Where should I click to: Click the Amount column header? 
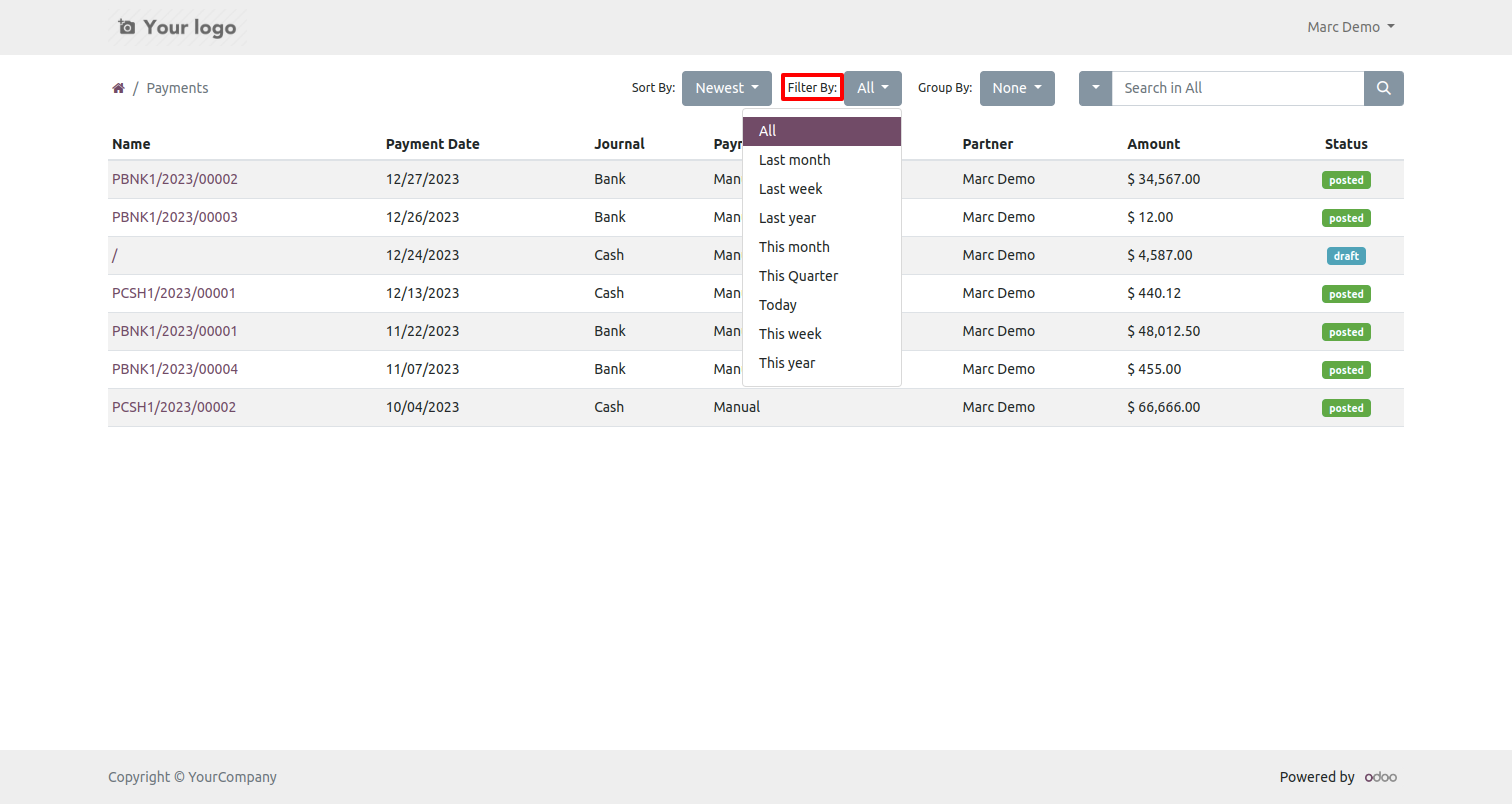point(1154,144)
